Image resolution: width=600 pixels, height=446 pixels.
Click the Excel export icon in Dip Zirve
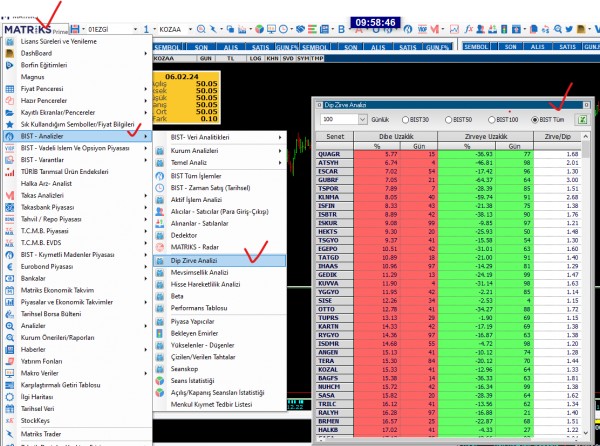coord(582,120)
